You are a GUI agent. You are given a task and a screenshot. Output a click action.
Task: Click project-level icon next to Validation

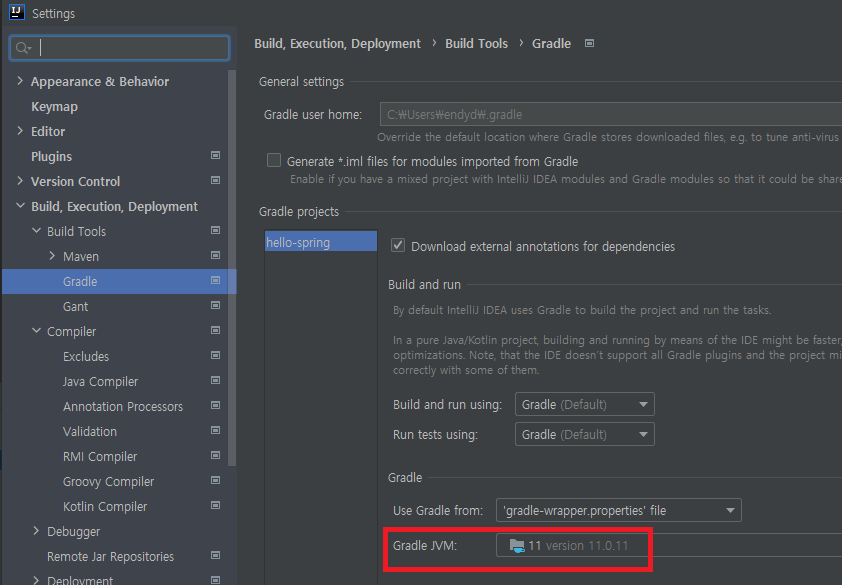pos(215,430)
